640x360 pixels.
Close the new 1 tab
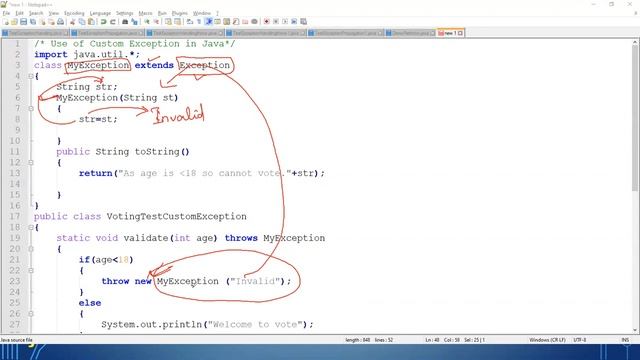(x=460, y=33)
